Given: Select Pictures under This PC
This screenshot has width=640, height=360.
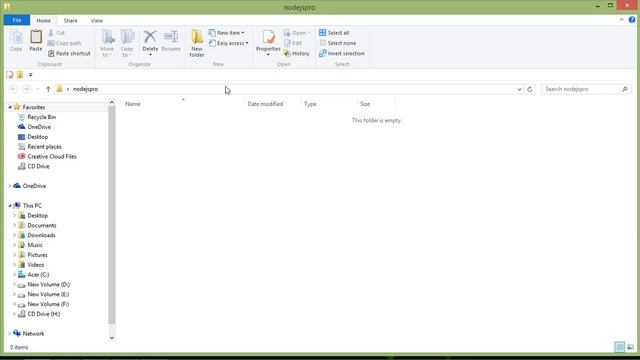Looking at the screenshot, I should pyautogui.click(x=38, y=255).
